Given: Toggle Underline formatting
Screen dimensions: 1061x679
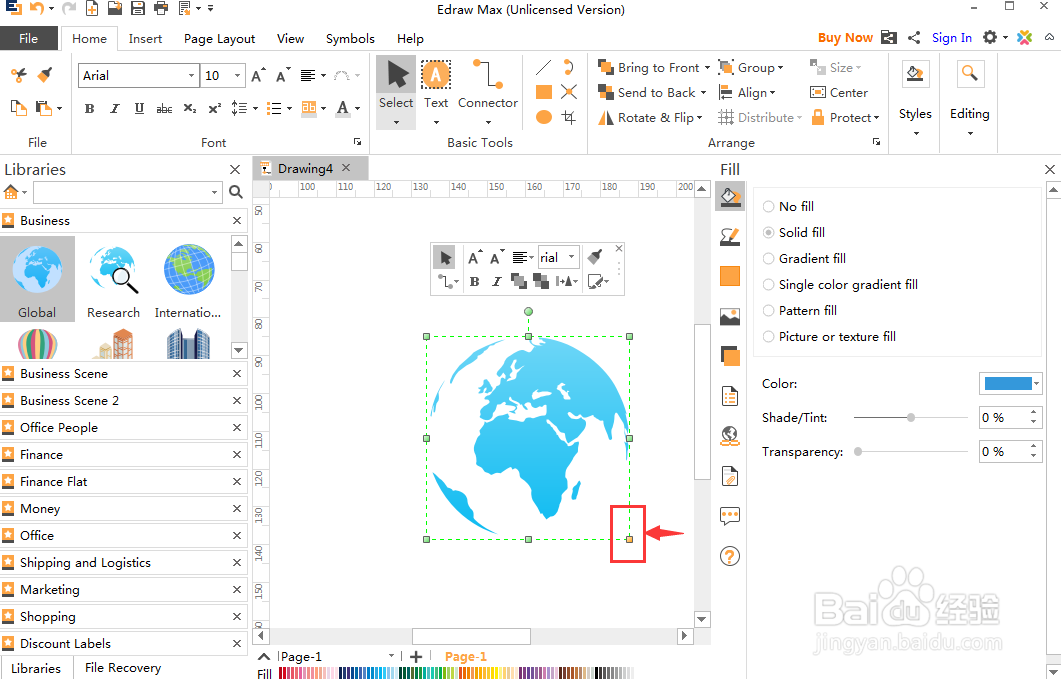Looking at the screenshot, I should tap(139, 108).
